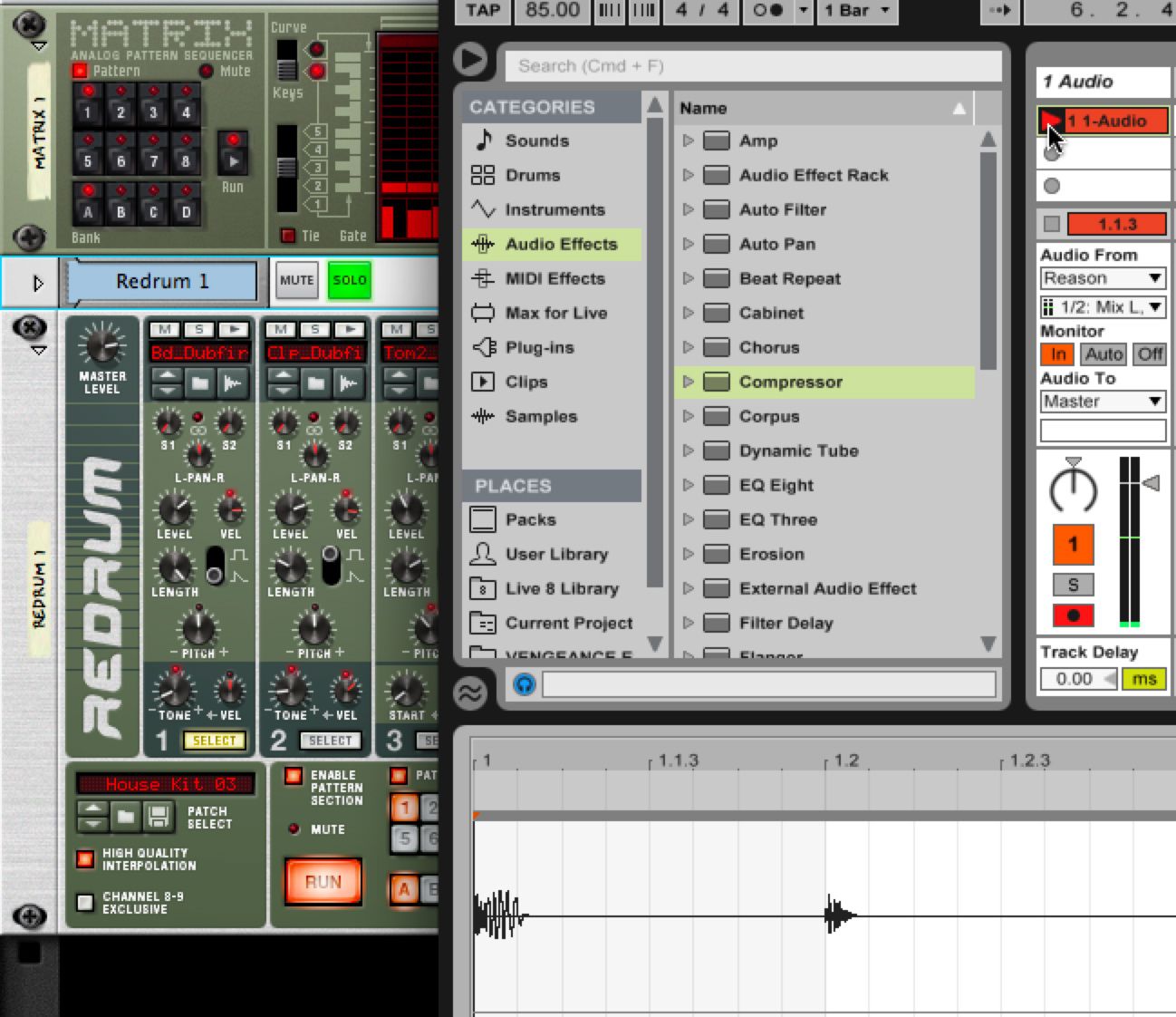Screen dimensions: 1176x1017
Task: Expand the Amp folder
Action: point(689,140)
